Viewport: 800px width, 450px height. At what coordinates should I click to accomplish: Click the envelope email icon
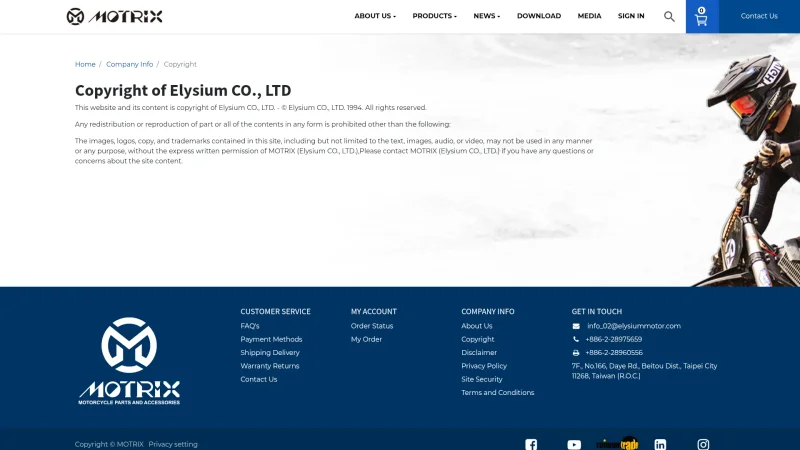[576, 326]
